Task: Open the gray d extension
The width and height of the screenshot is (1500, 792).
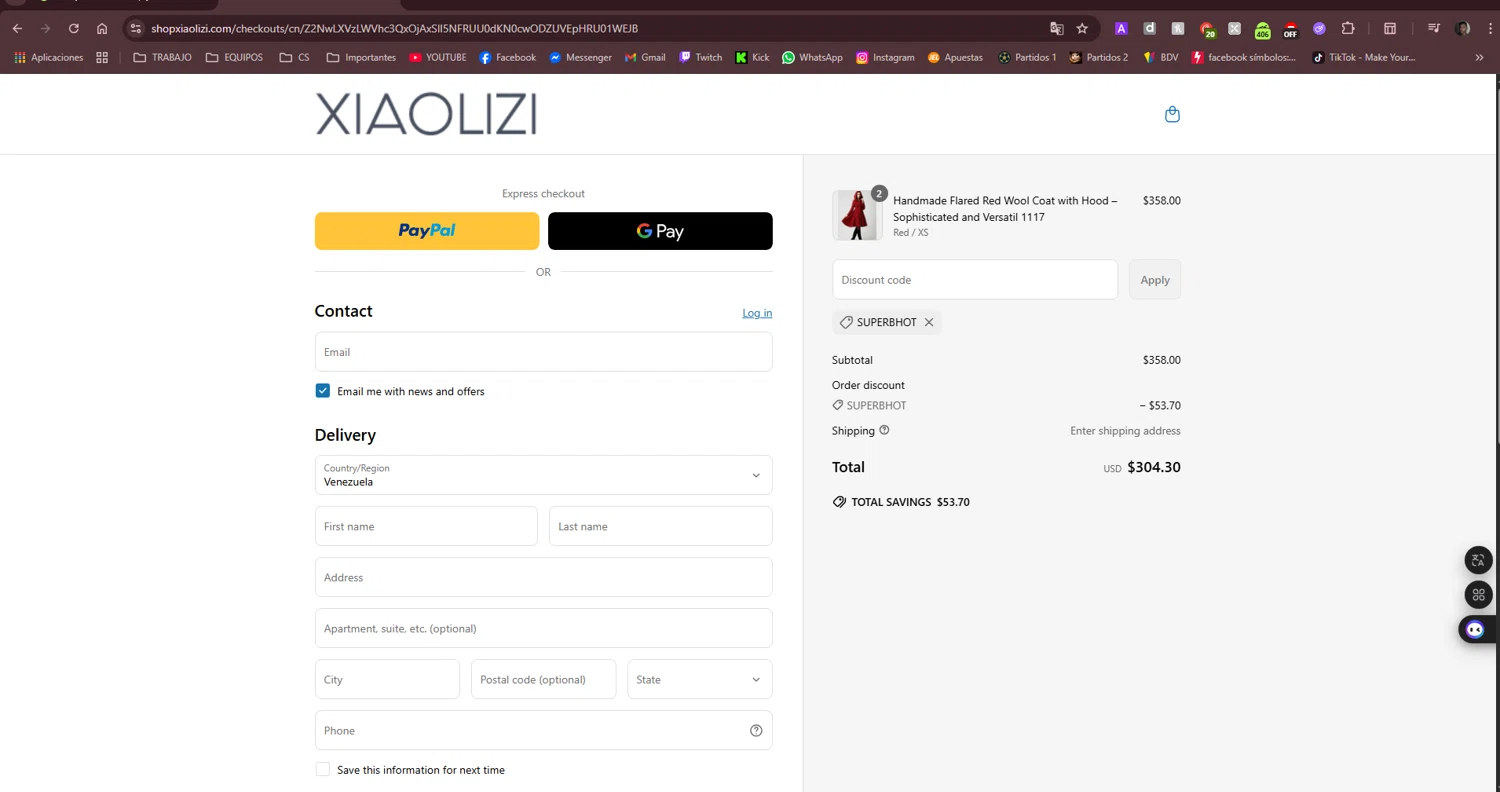Action: tap(1149, 29)
